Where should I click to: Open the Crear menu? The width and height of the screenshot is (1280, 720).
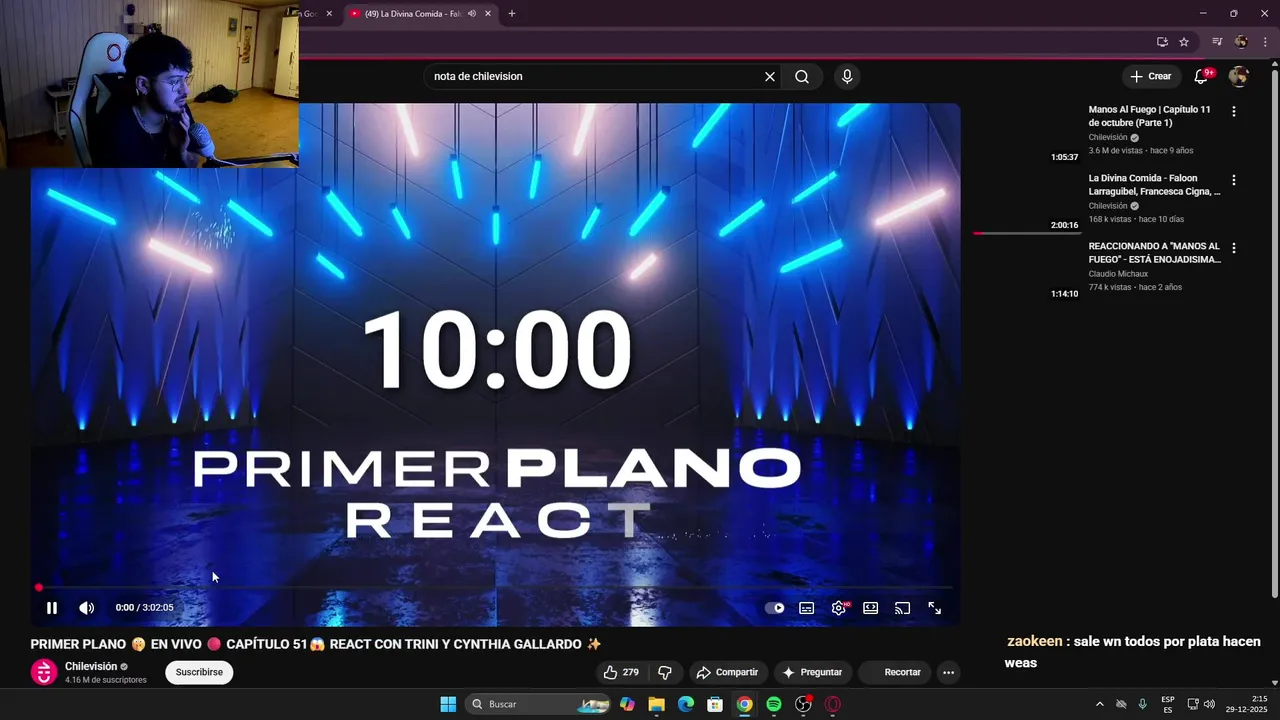tap(1151, 76)
